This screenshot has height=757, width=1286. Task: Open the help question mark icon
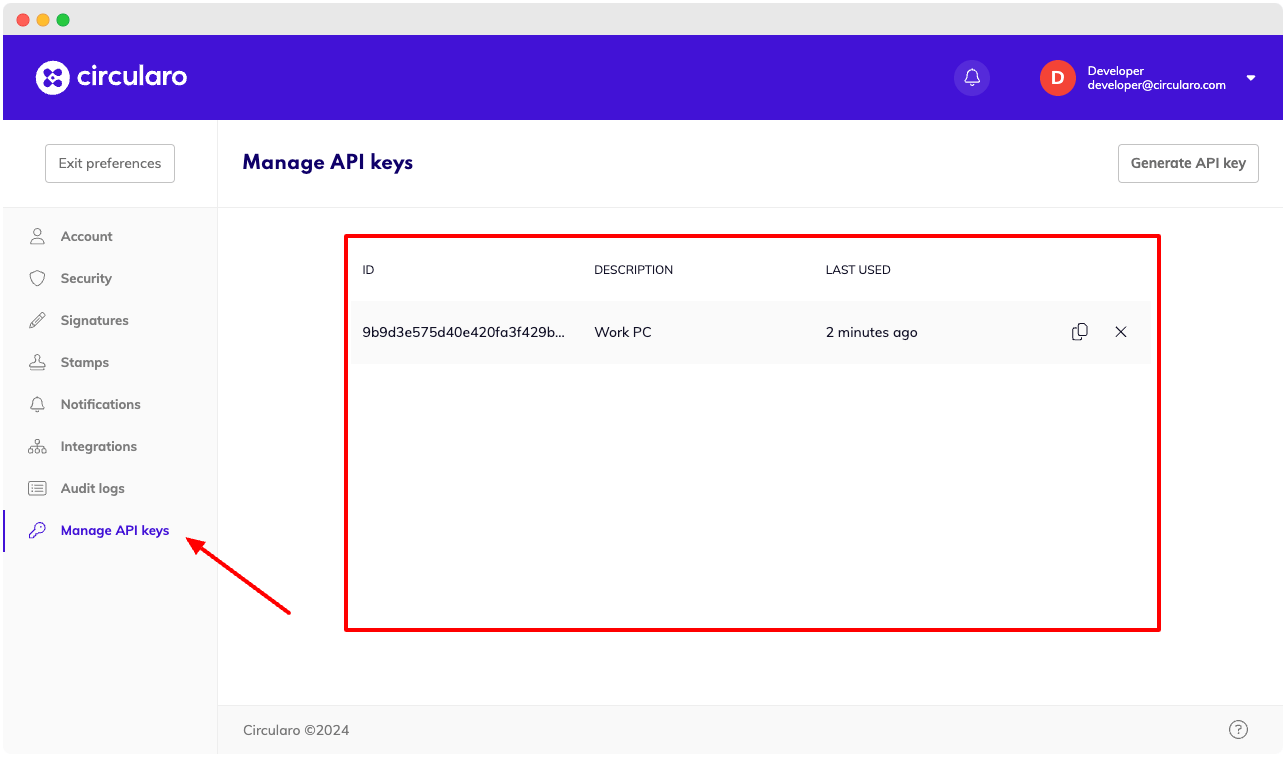pyautogui.click(x=1238, y=729)
